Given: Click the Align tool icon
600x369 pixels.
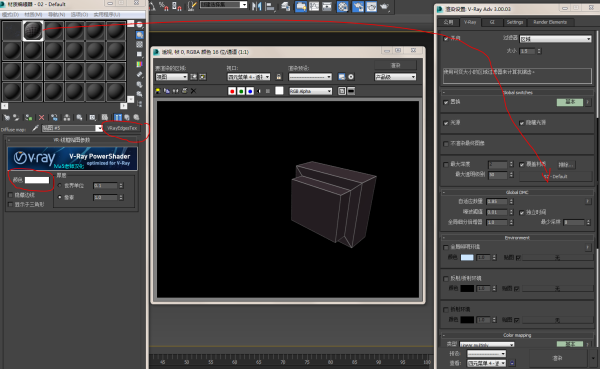Looking at the screenshot, I should 270,6.
